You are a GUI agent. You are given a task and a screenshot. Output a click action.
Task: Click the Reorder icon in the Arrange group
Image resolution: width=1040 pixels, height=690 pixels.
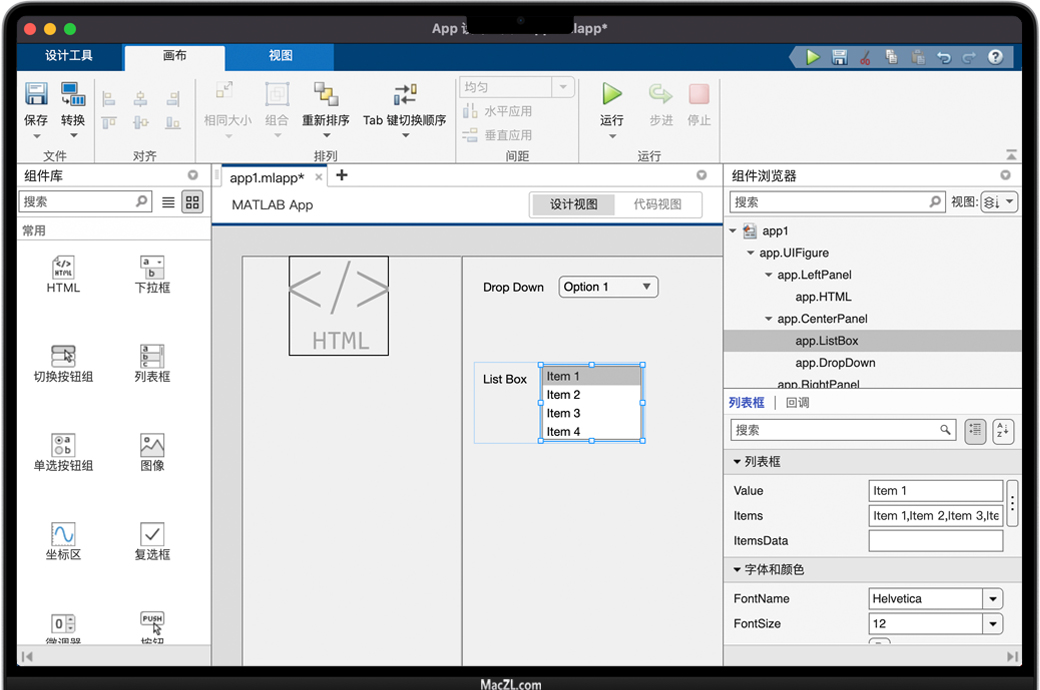pyautogui.click(x=326, y=95)
